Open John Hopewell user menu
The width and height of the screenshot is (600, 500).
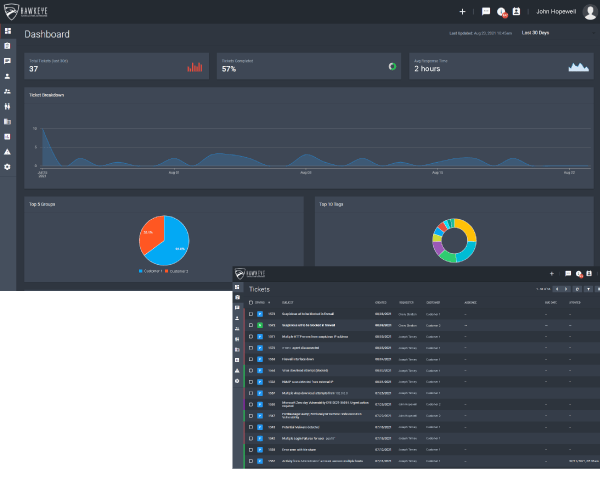point(557,11)
